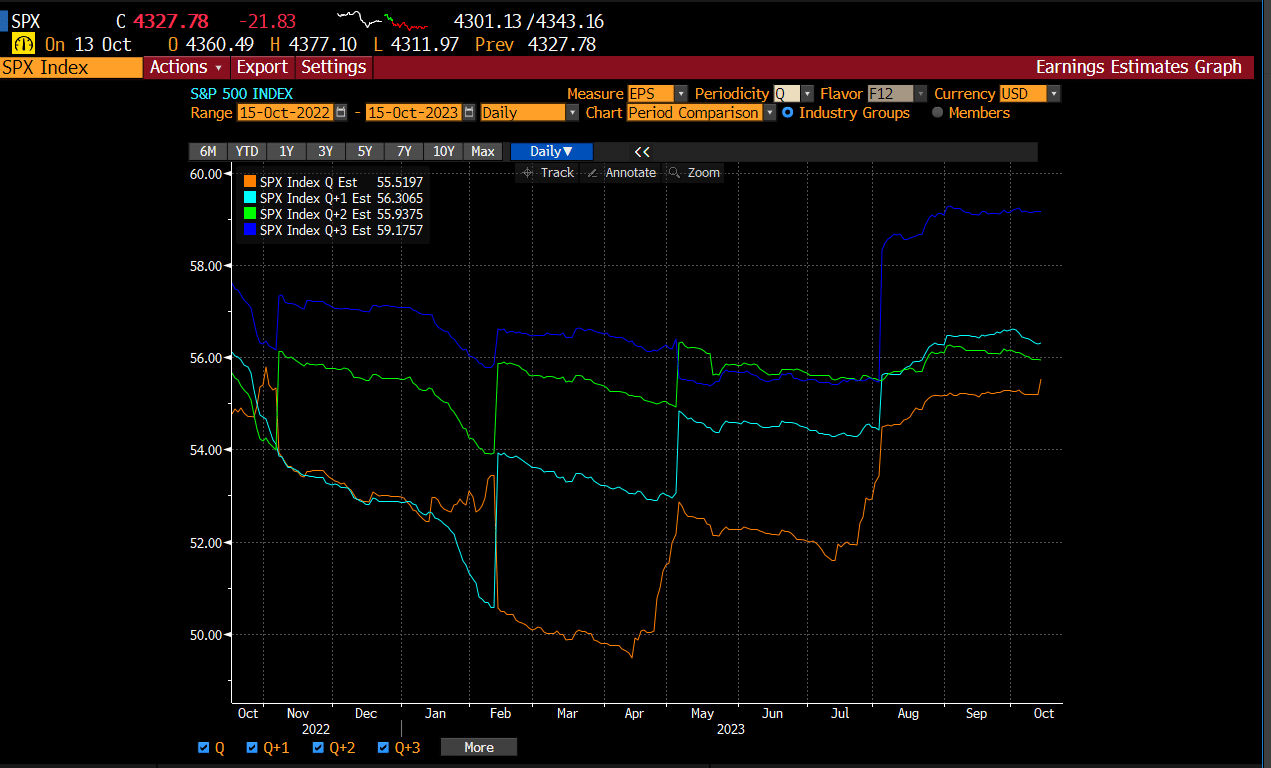Select the 1Y range tab
1271x768 pixels.
(x=286, y=152)
